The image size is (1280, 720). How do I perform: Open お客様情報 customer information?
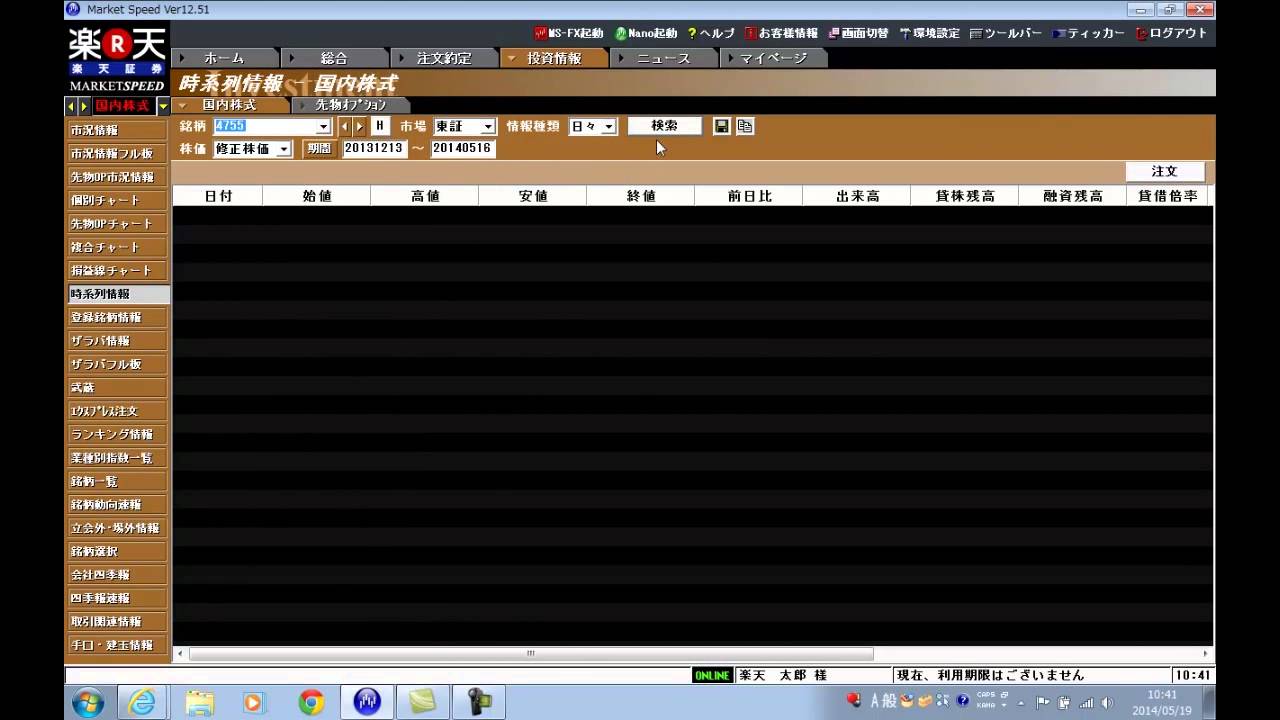780,33
